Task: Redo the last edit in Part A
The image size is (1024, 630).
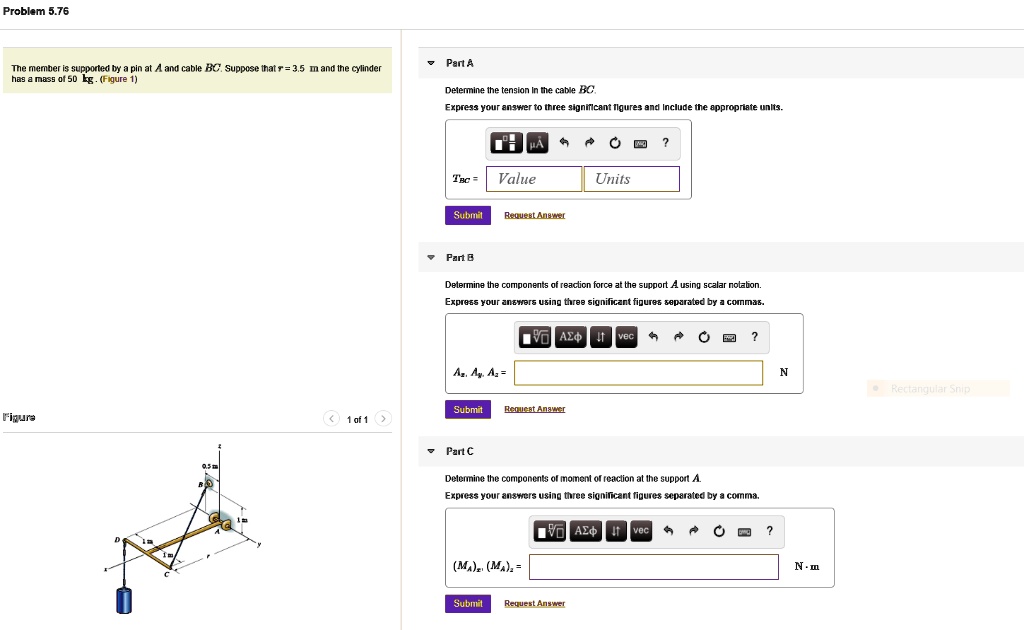Action: 590,142
